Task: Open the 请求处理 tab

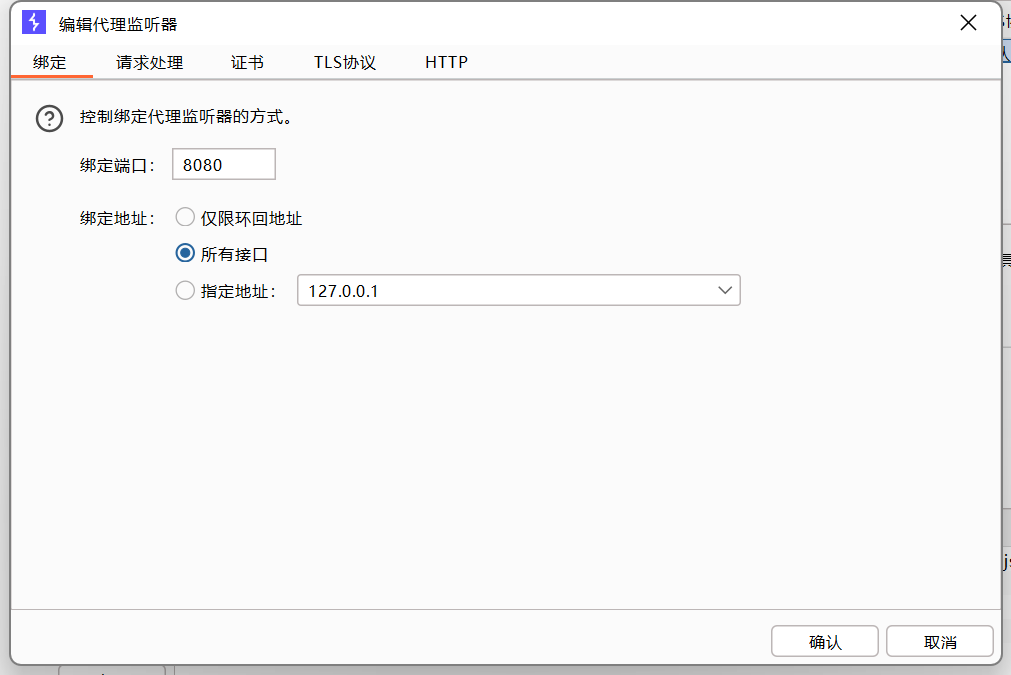Action: [149, 62]
